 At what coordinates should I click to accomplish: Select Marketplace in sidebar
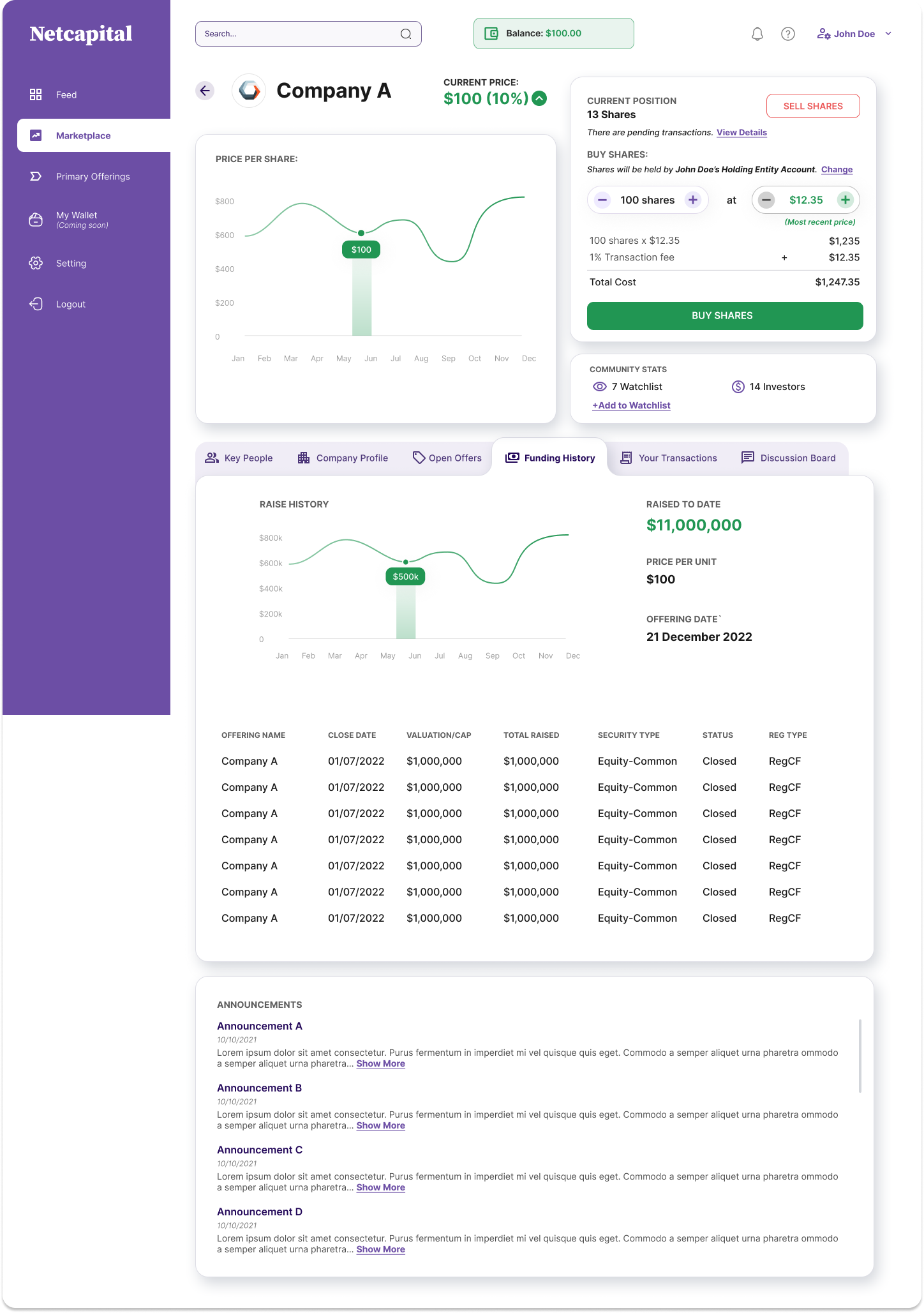(94, 135)
